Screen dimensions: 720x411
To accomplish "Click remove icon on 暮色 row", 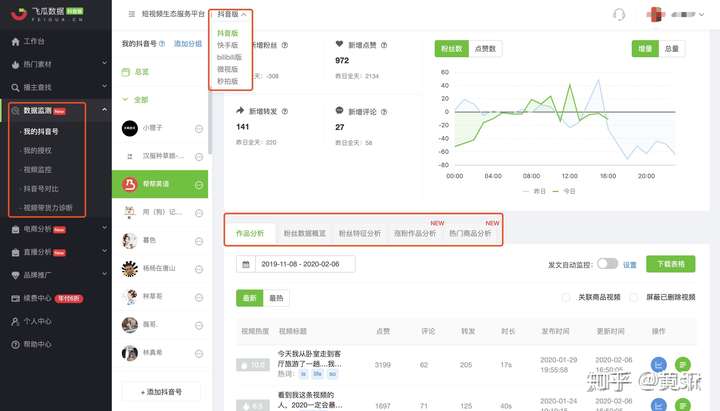I will [x=199, y=241].
